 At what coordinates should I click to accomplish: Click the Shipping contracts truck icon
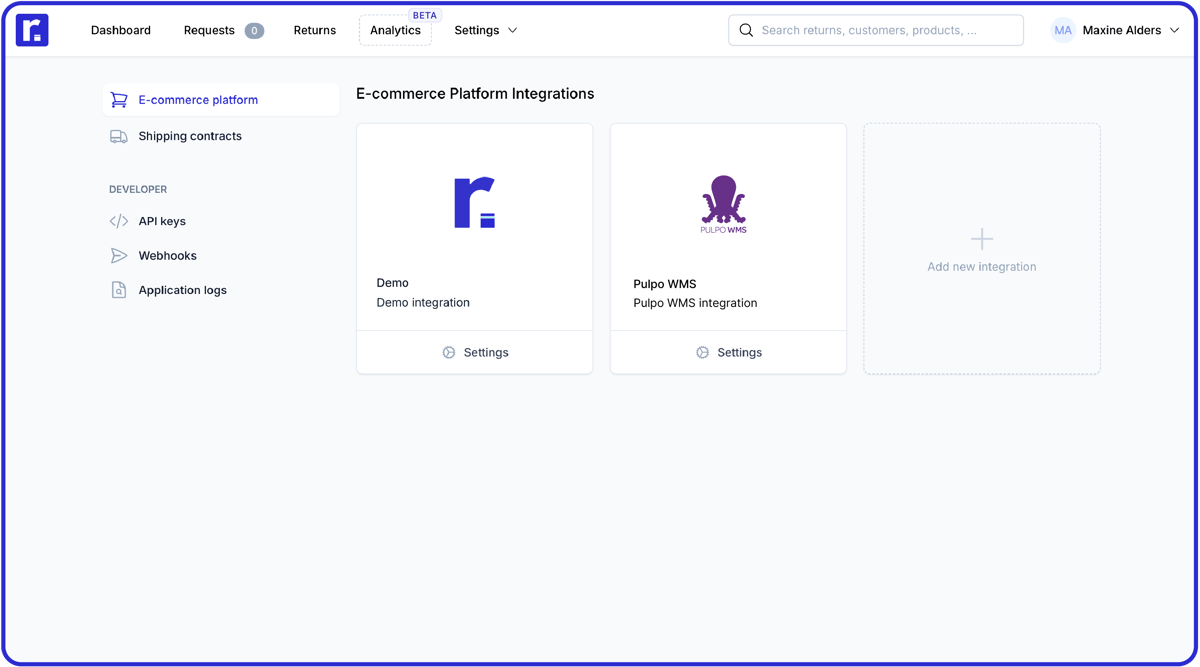click(119, 135)
